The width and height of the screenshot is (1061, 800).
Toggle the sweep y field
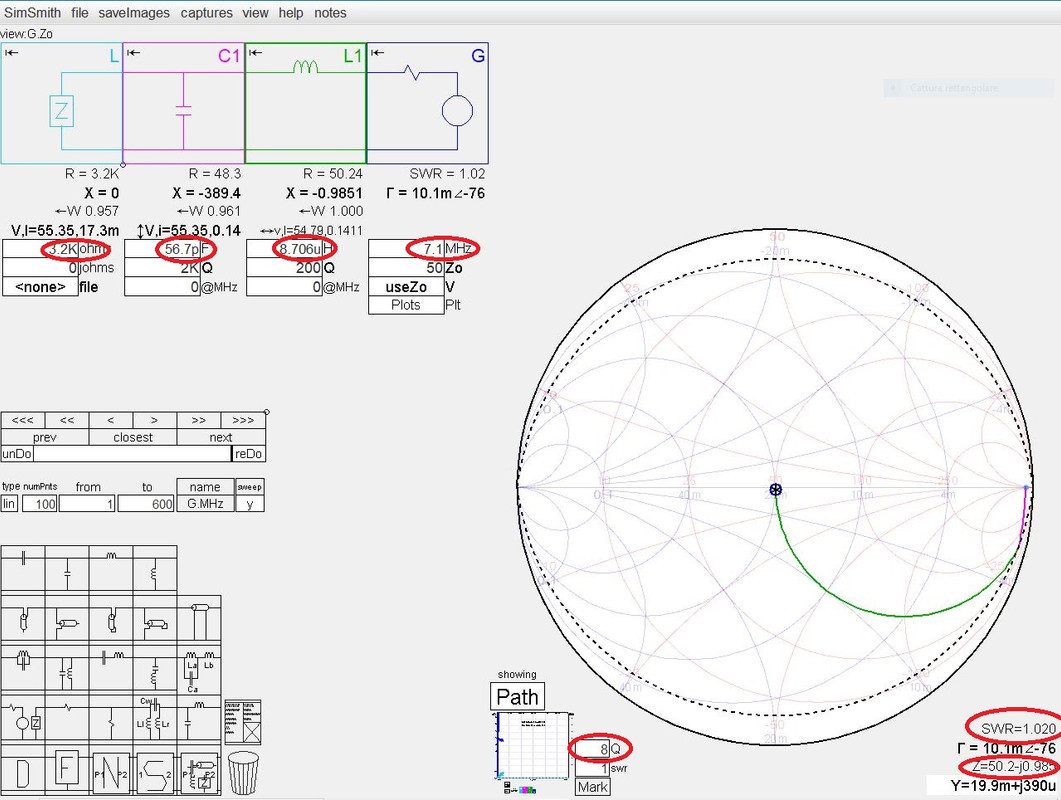coord(250,504)
